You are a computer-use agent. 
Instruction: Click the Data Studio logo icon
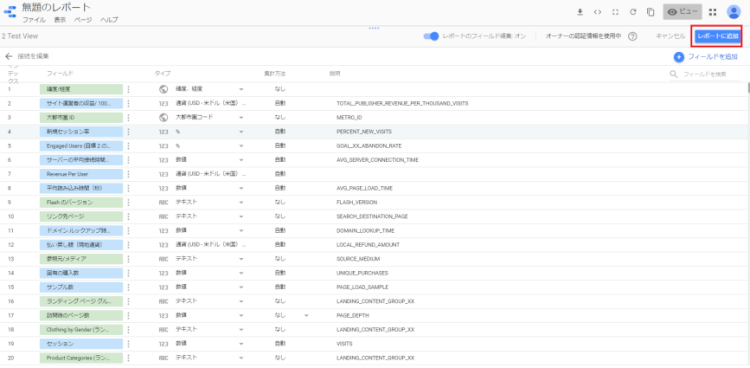click(x=10, y=11)
